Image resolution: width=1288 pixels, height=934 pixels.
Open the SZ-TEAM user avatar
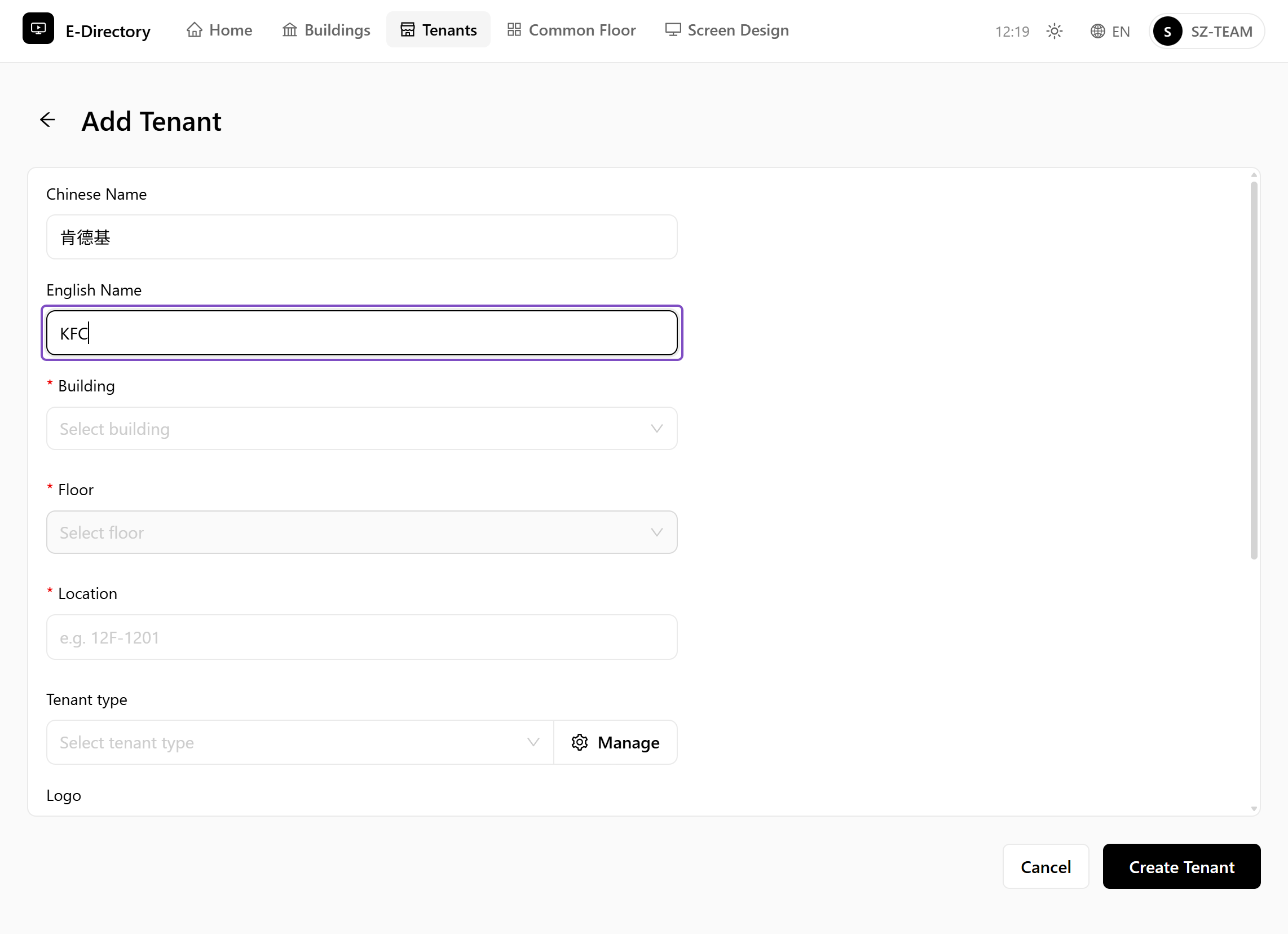1168,31
